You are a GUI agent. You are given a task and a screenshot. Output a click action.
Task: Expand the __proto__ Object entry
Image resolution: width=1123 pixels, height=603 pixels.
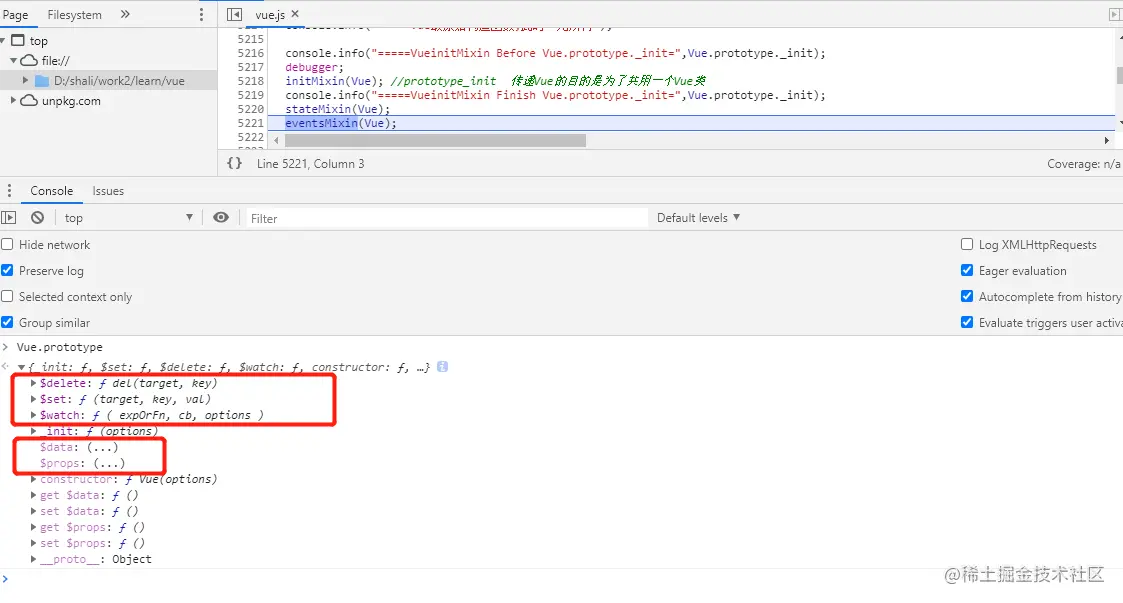(x=34, y=559)
